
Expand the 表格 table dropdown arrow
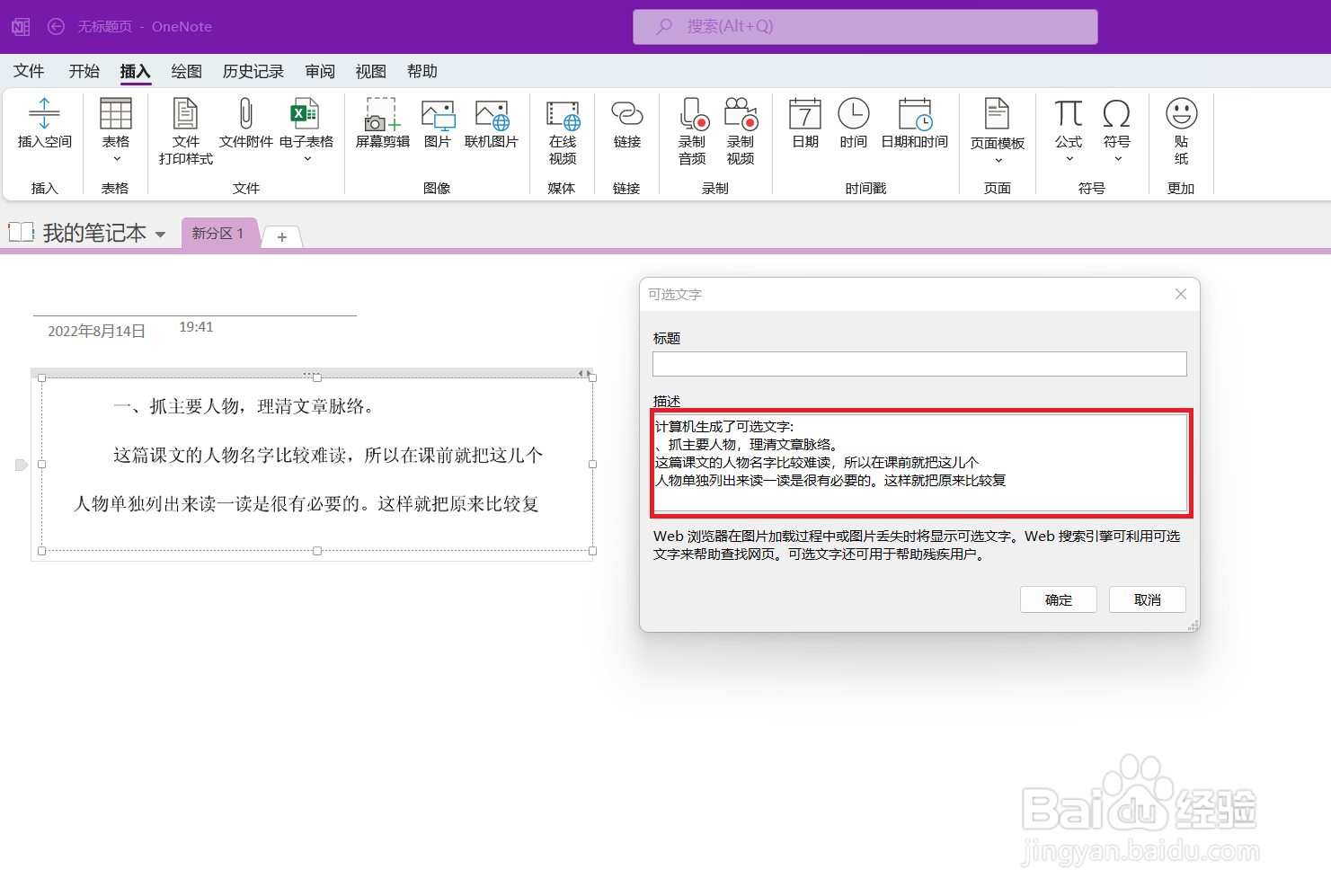tap(115, 158)
